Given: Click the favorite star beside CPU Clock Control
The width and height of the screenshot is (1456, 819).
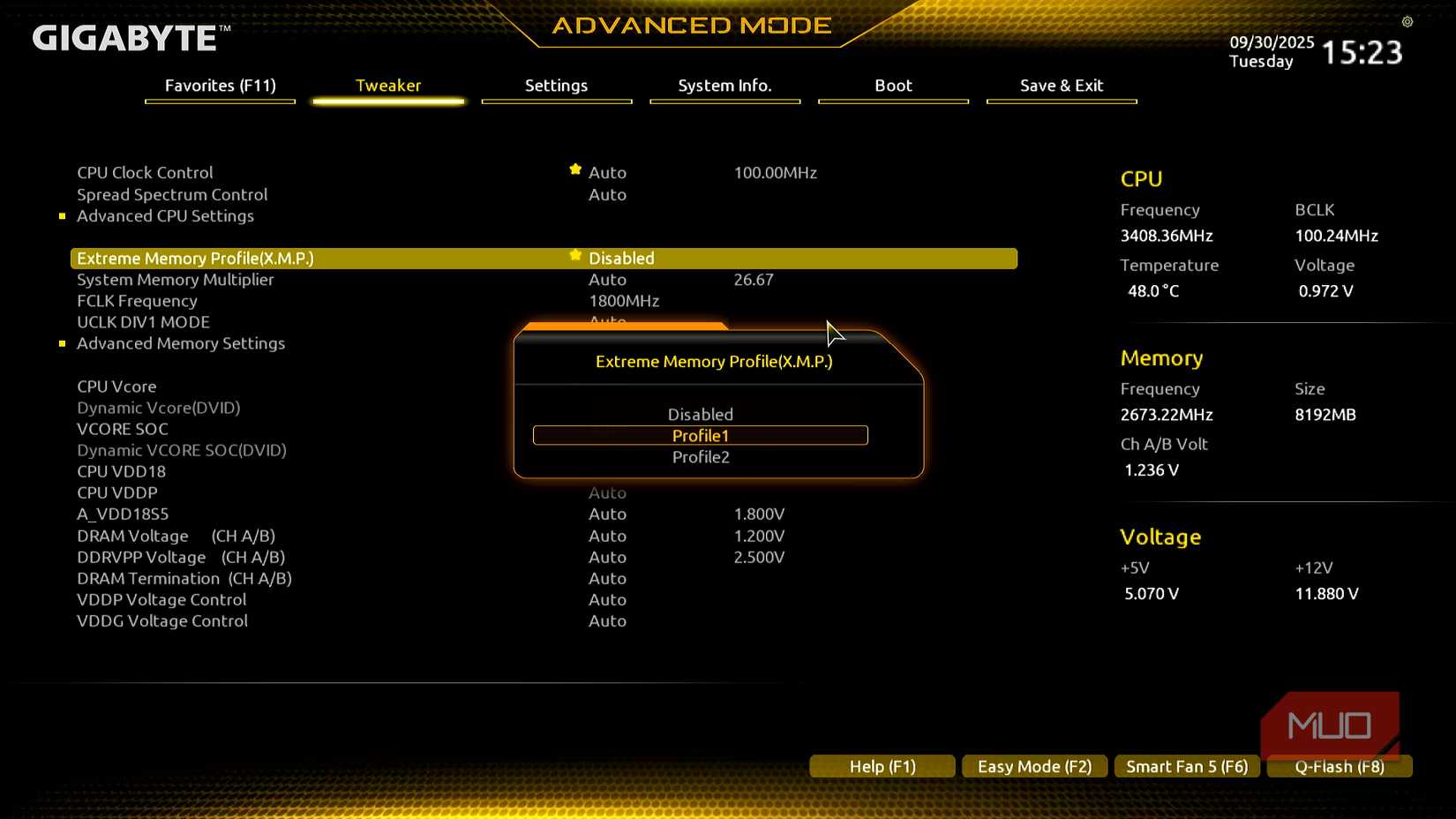Looking at the screenshot, I should pos(575,169).
